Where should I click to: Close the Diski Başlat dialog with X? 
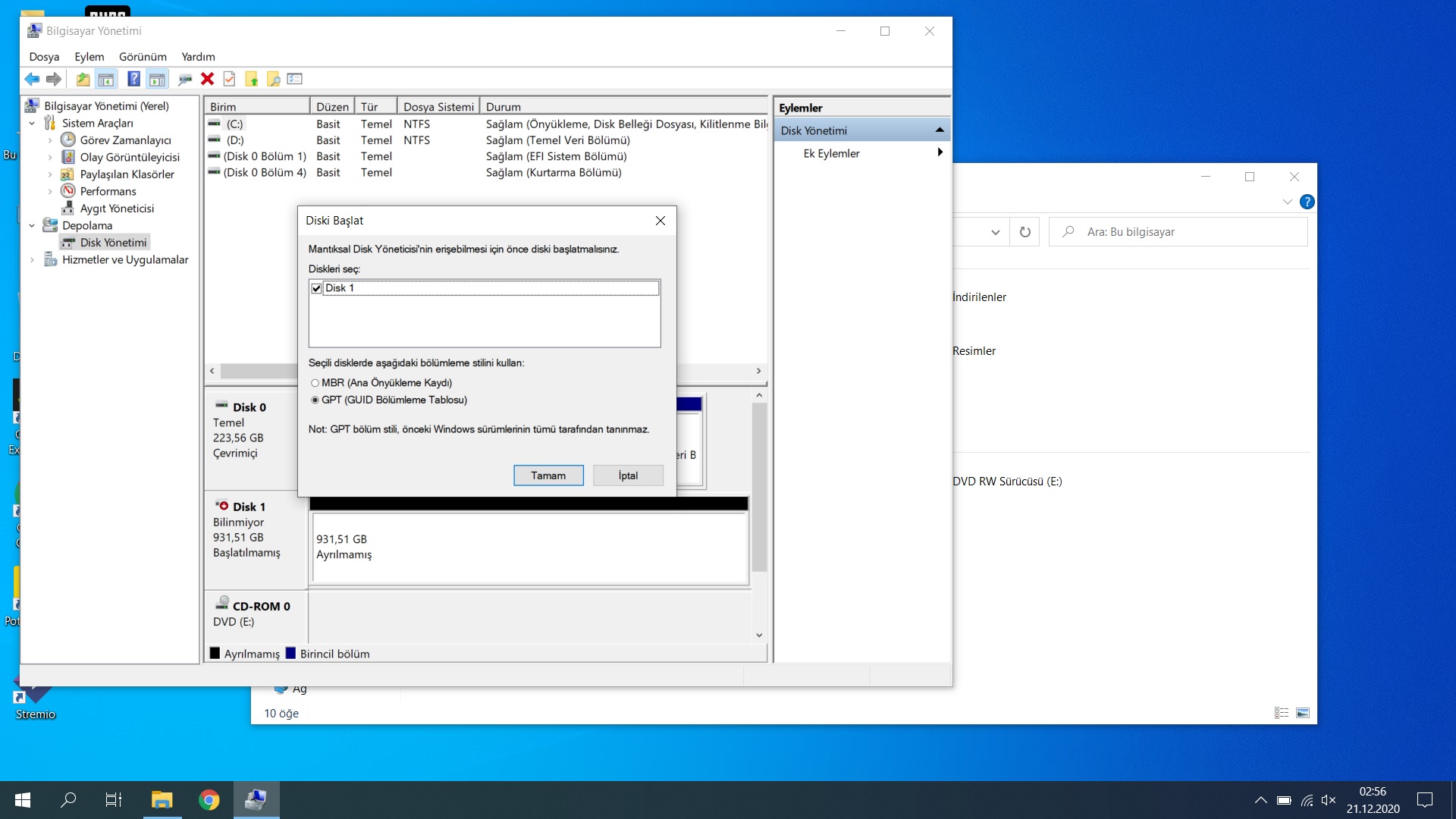tap(661, 221)
